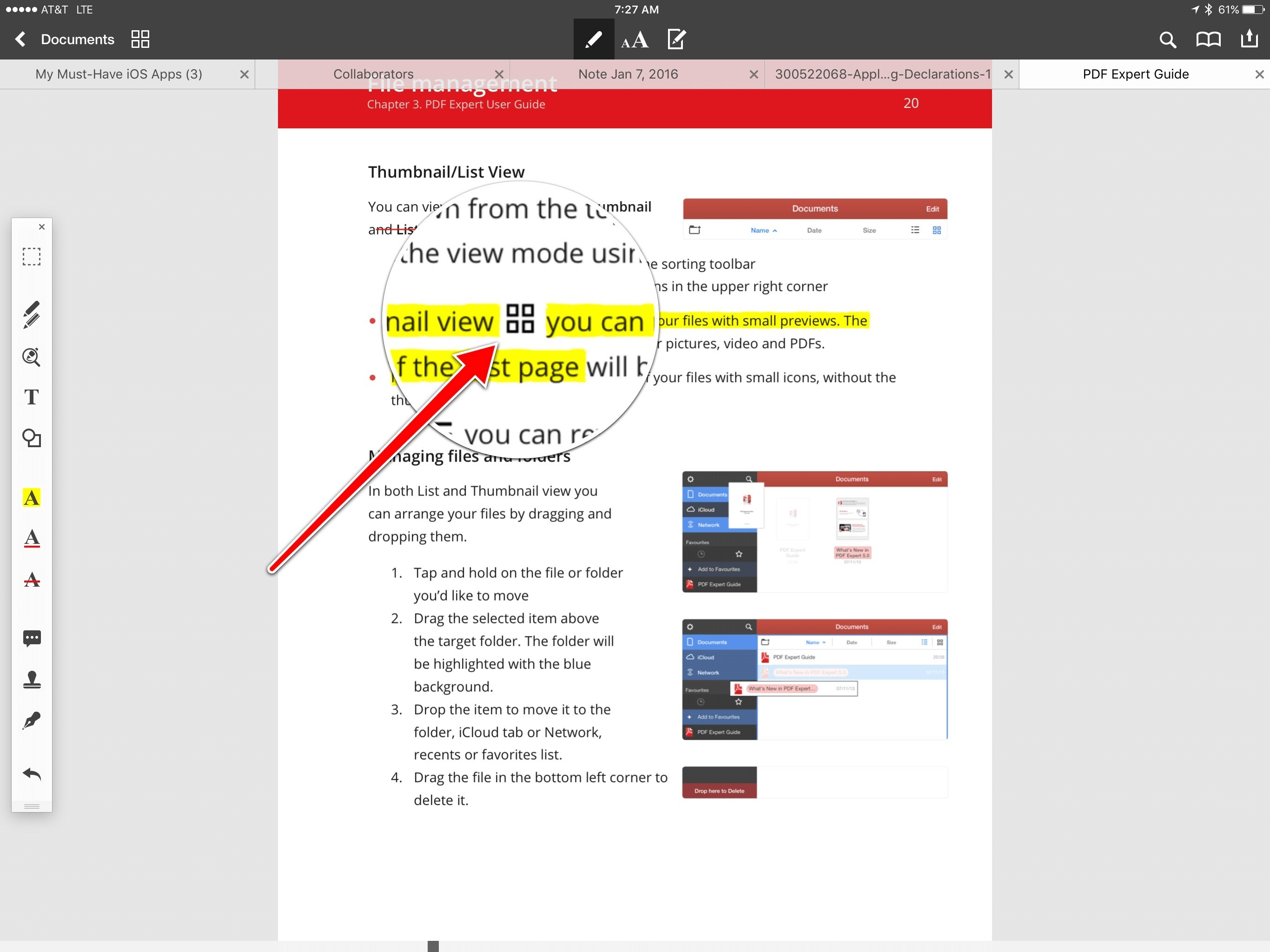Select the Signature fountain pen tool

32,721
